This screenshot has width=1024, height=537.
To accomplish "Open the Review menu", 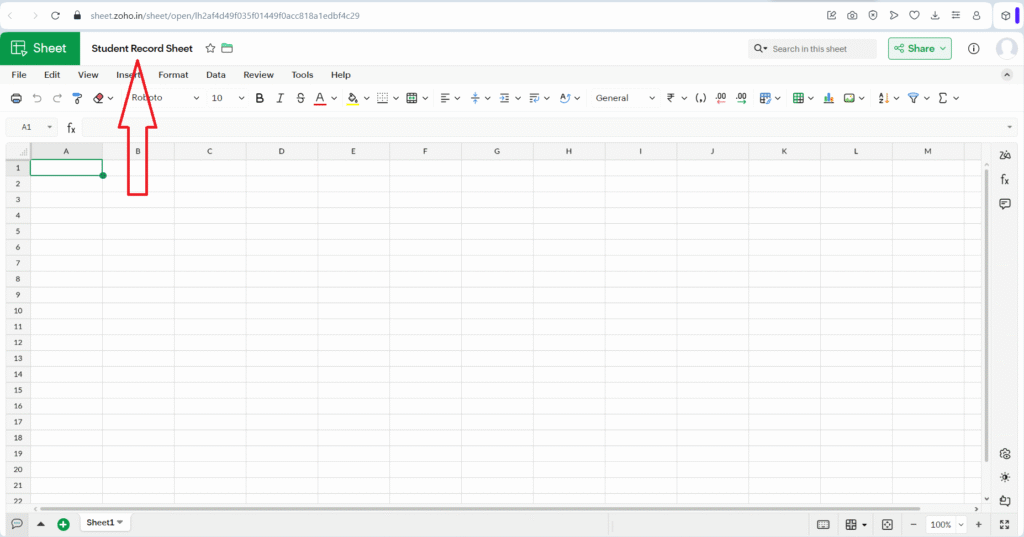I will click(x=259, y=74).
